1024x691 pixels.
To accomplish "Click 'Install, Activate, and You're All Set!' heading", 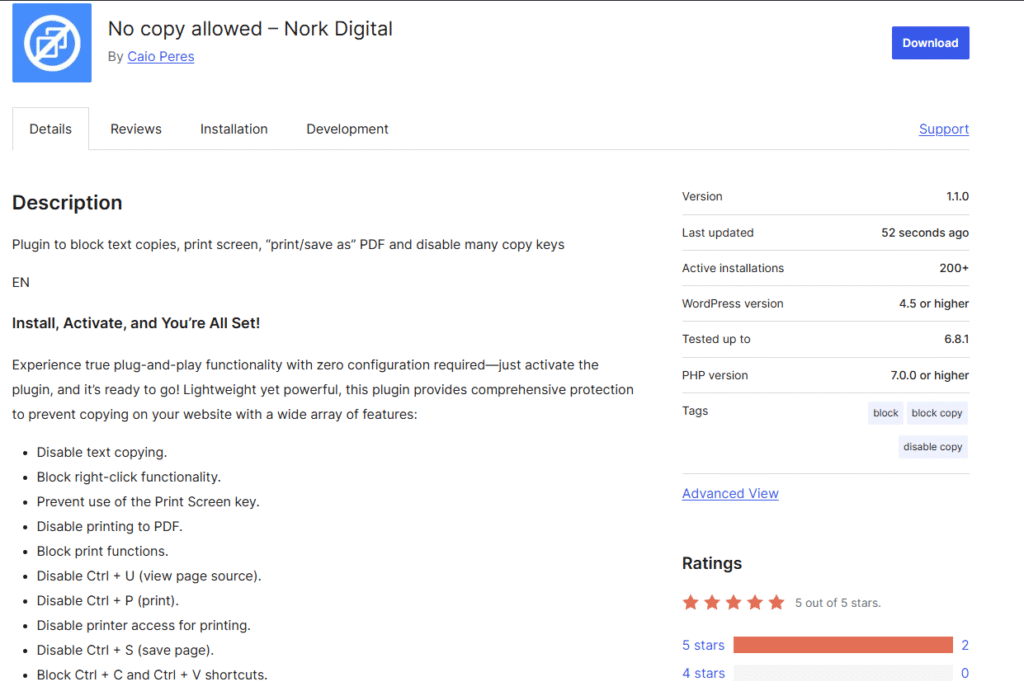I will click(136, 323).
